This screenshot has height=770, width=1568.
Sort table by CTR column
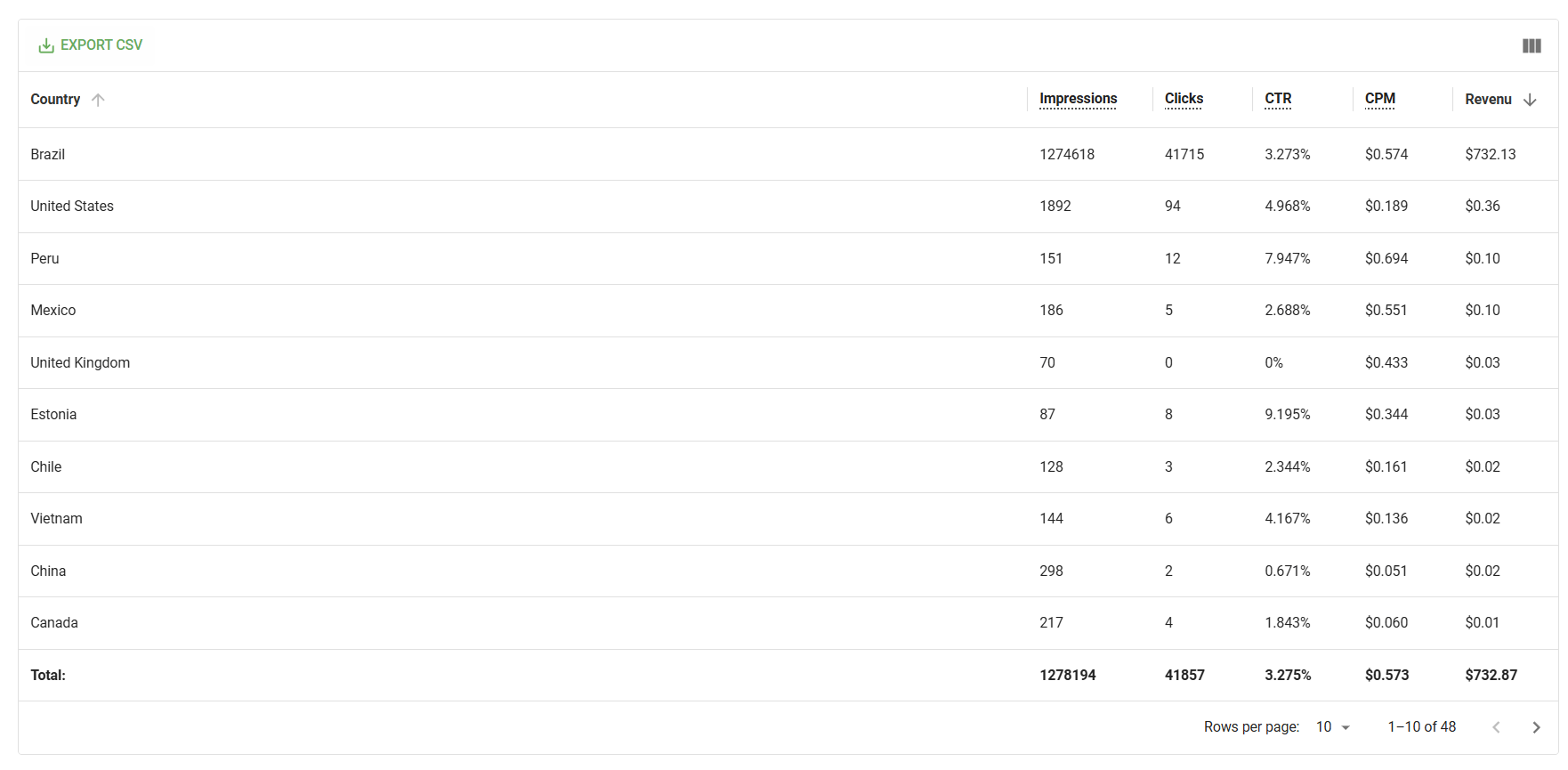(x=1278, y=99)
